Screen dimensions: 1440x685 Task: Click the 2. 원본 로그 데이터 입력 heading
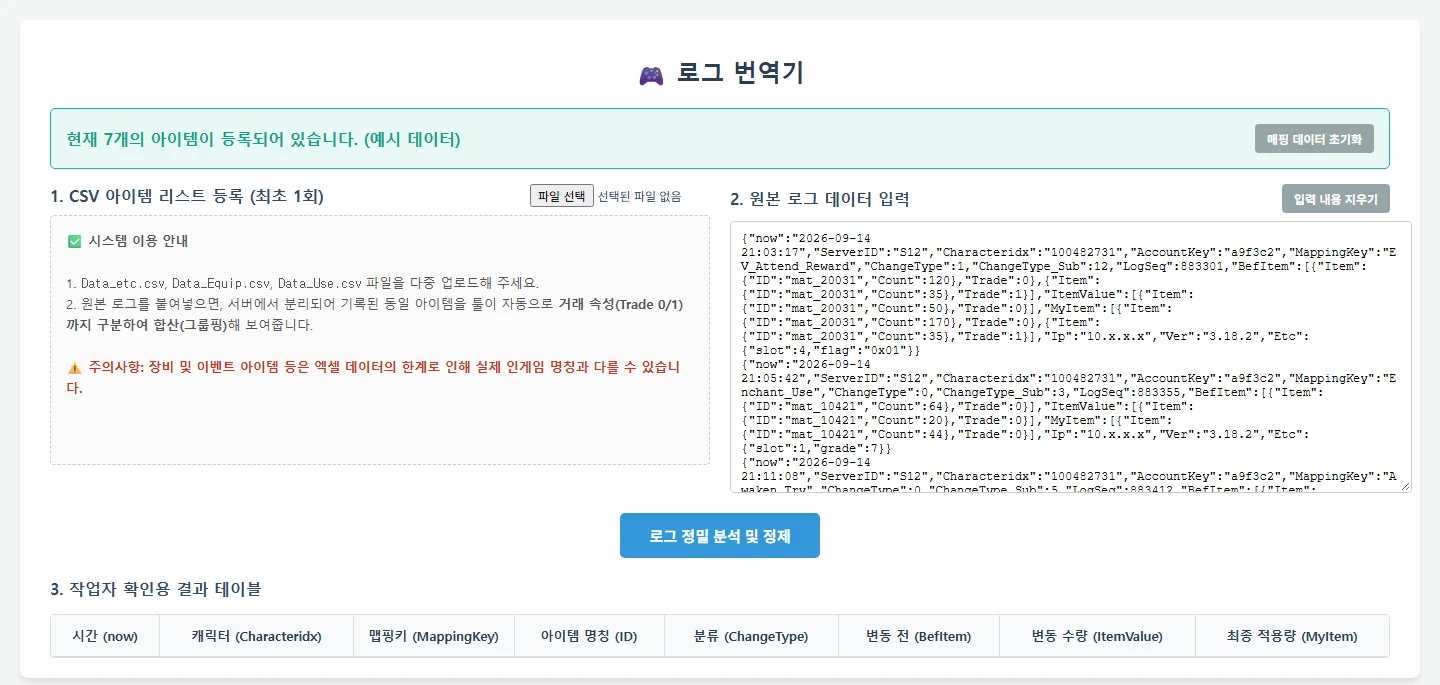click(820, 199)
